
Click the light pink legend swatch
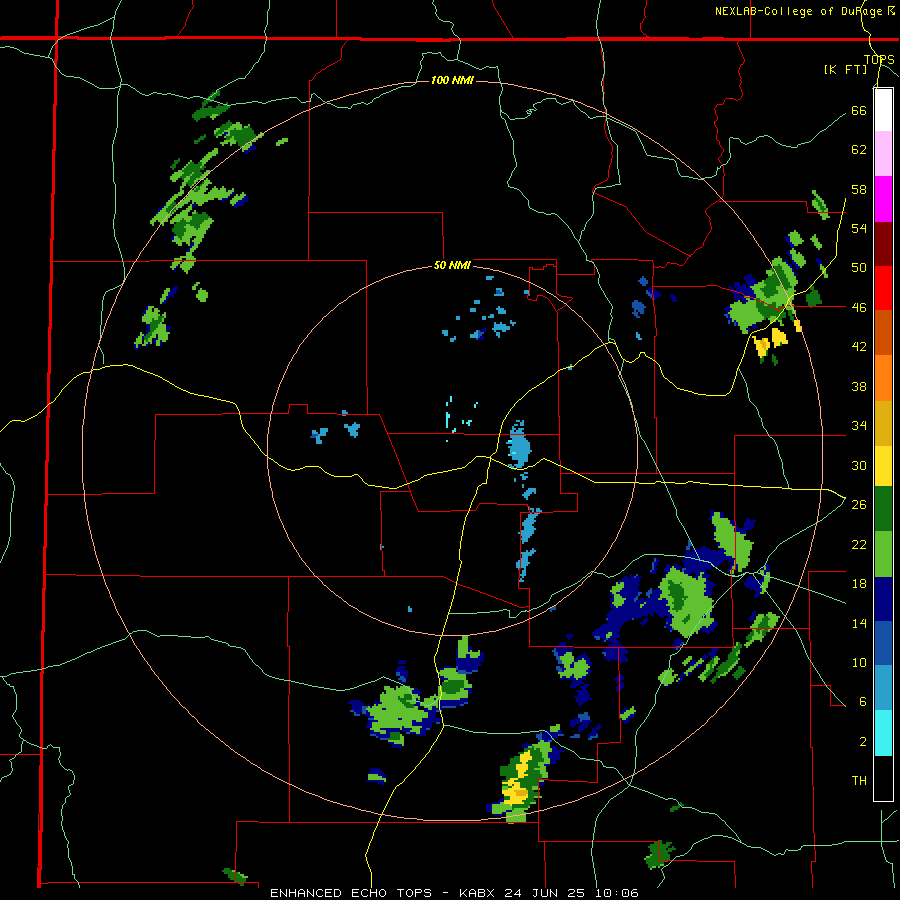tap(883, 154)
